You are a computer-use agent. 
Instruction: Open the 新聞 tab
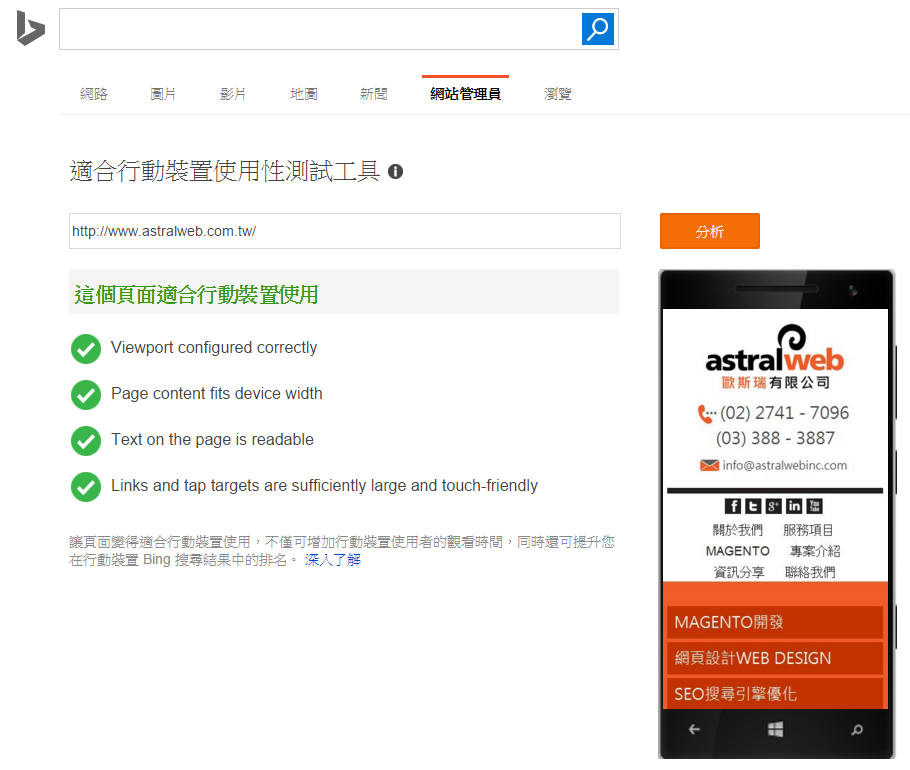pos(373,94)
